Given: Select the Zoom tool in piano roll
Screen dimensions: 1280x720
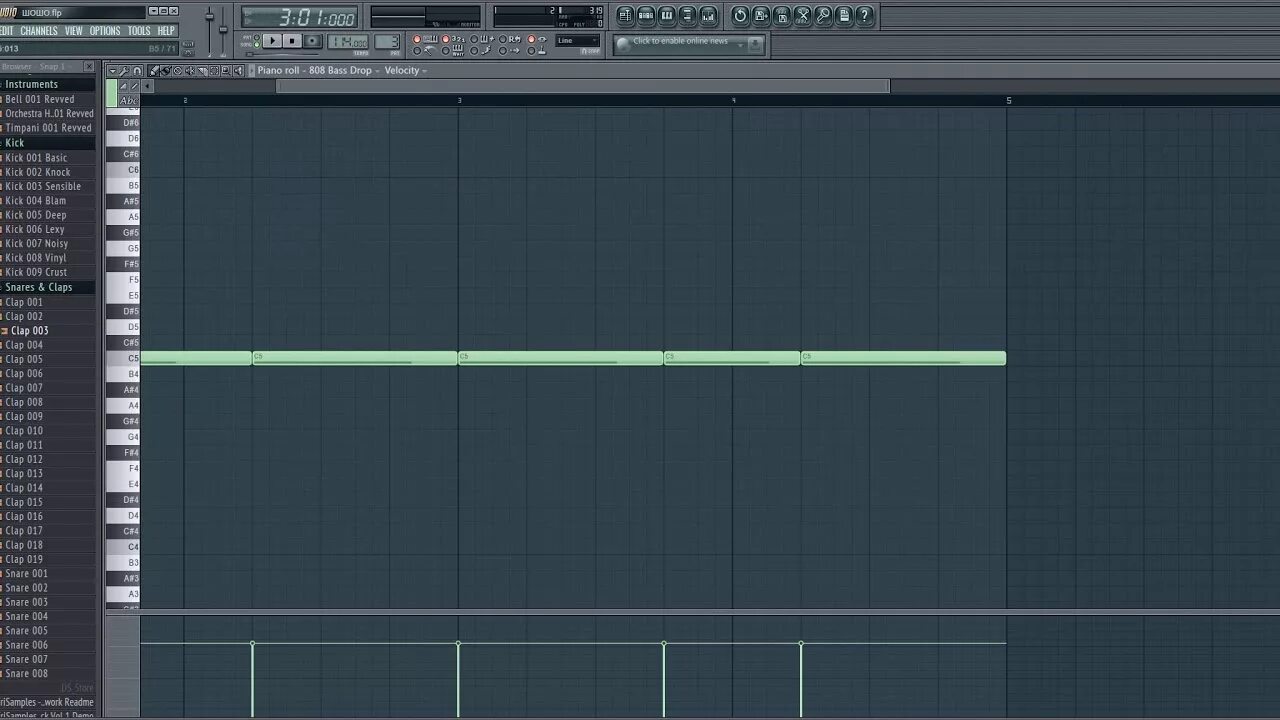Looking at the screenshot, I should coord(226,71).
